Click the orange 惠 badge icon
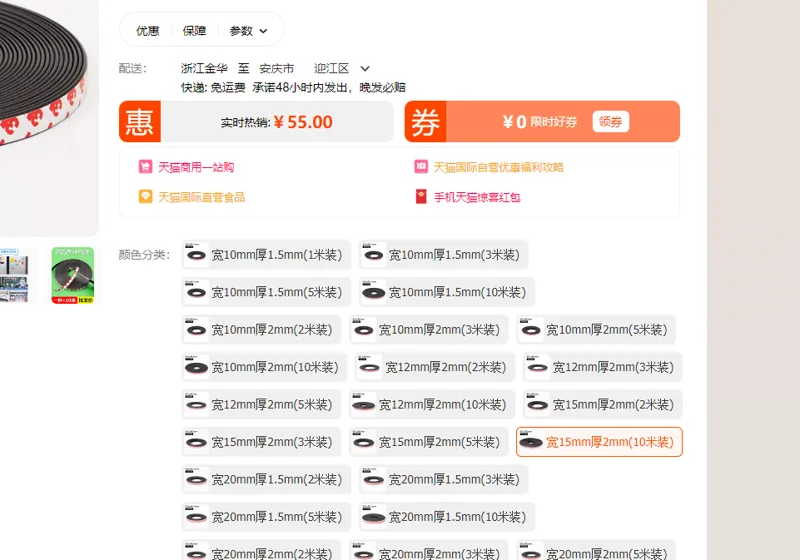This screenshot has width=800, height=560. pyautogui.click(x=140, y=121)
